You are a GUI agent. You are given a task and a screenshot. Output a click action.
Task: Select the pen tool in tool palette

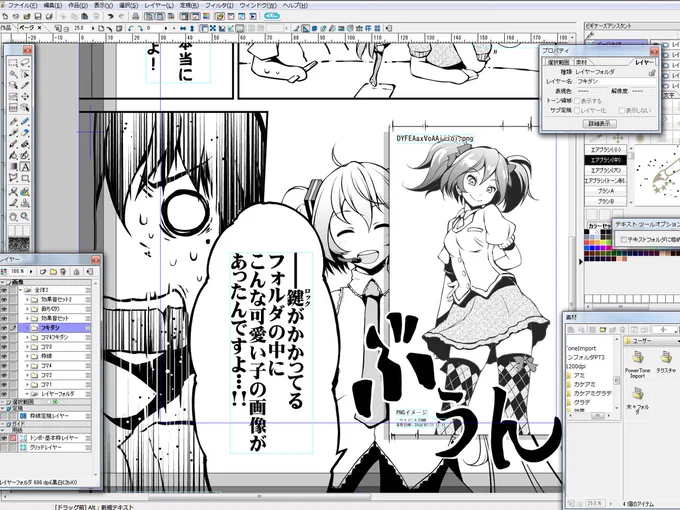coord(13,121)
